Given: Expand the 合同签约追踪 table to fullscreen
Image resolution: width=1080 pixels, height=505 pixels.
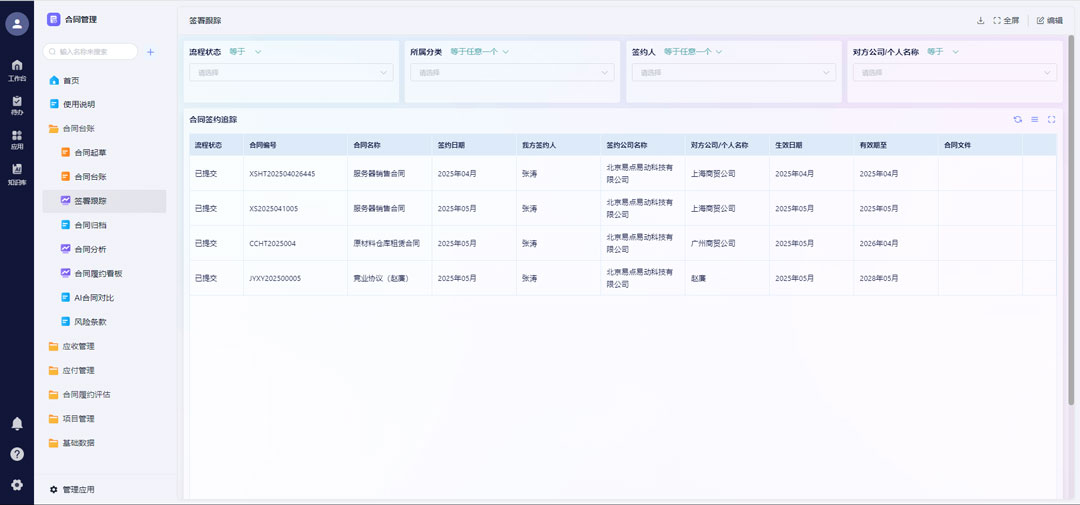Looking at the screenshot, I should click(x=1051, y=119).
